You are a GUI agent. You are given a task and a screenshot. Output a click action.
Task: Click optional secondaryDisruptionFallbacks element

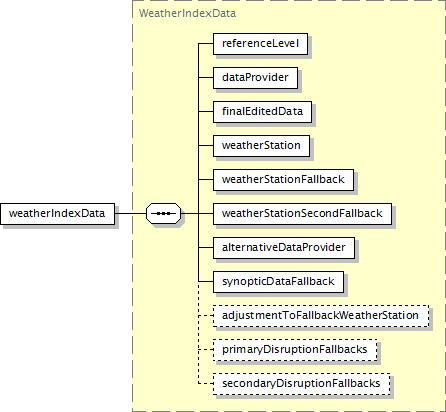click(x=301, y=384)
